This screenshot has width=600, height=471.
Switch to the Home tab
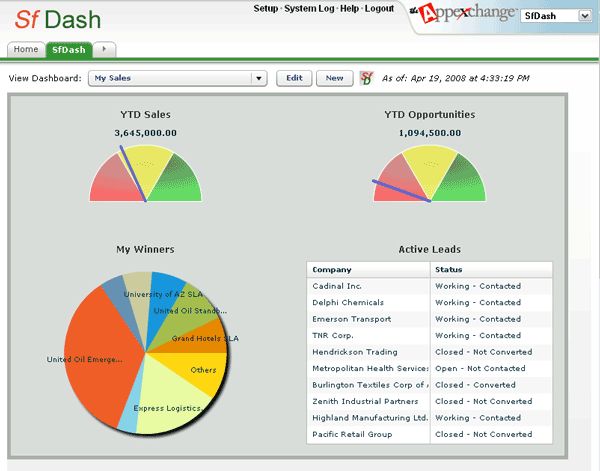pyautogui.click(x=26, y=49)
